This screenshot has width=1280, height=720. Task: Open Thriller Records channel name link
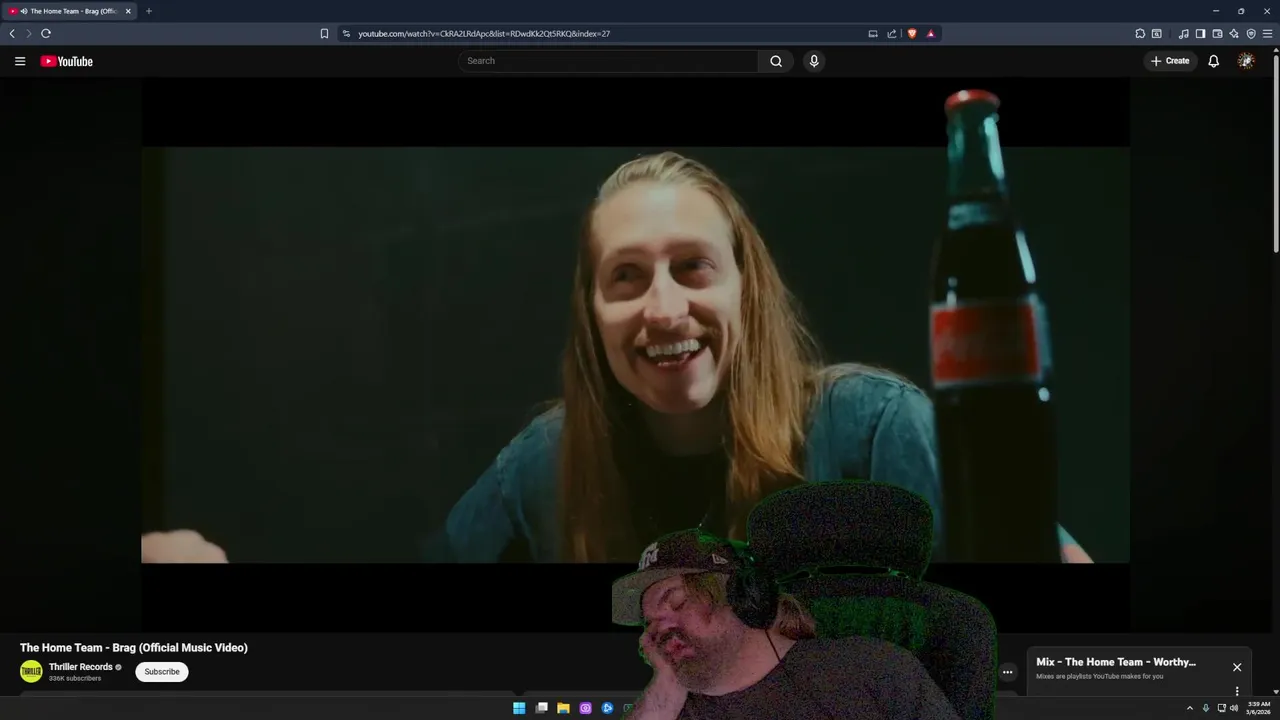pyautogui.click(x=81, y=667)
